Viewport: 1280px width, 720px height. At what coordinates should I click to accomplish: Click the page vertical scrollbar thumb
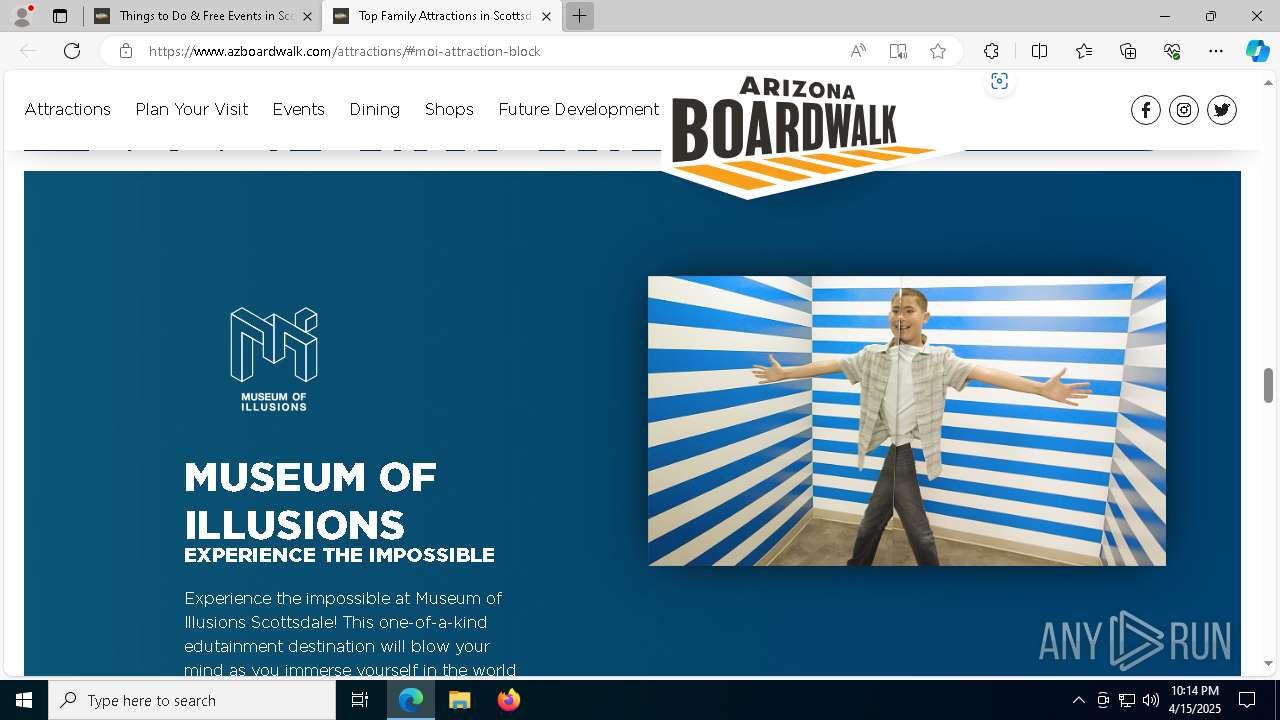pyautogui.click(x=1269, y=385)
